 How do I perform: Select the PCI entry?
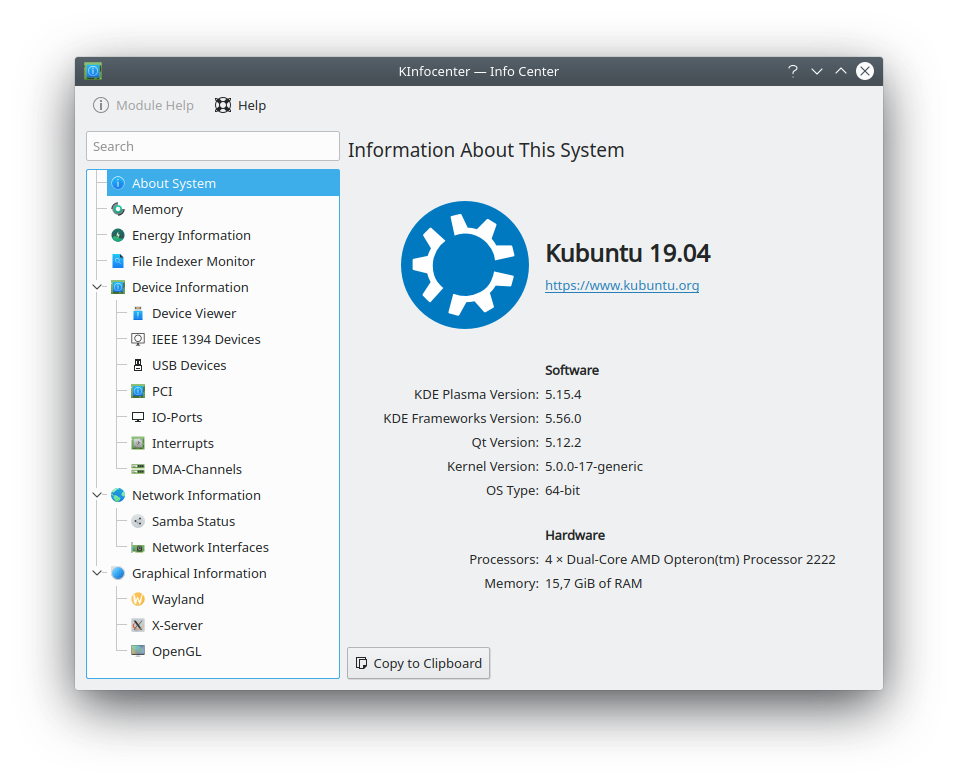tap(233, 392)
